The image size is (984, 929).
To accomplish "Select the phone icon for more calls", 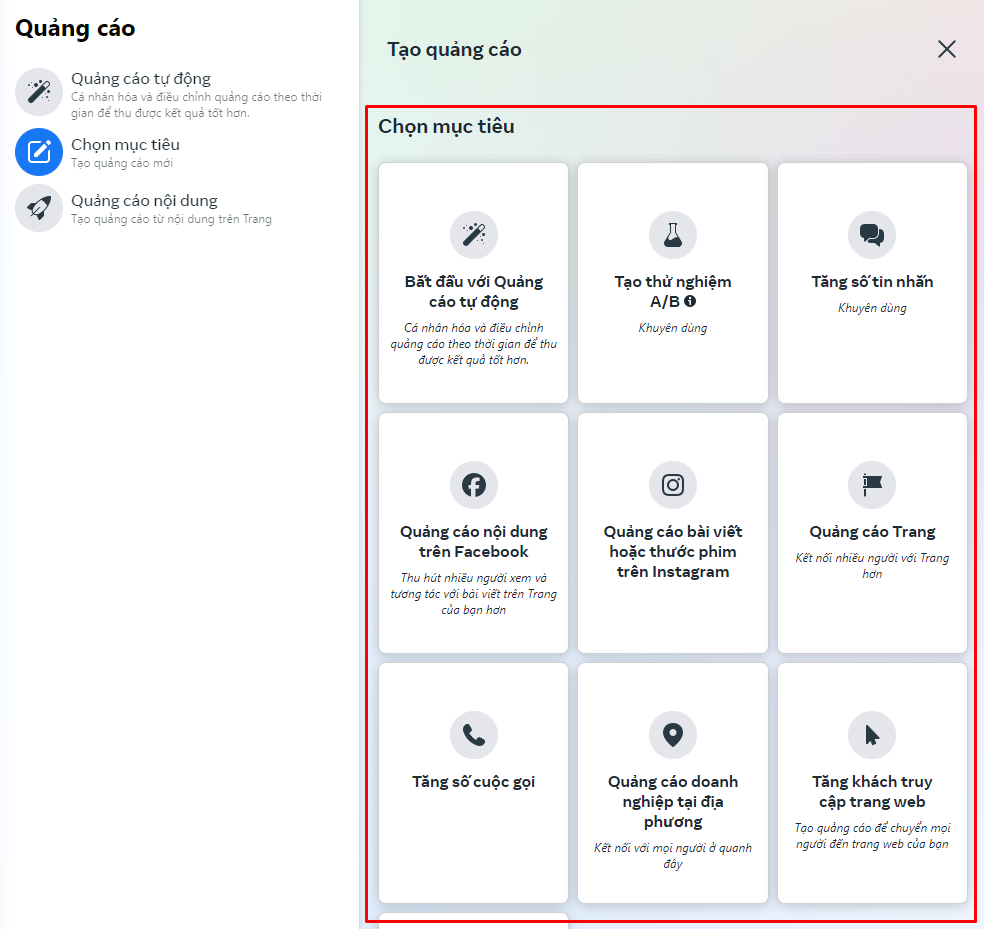I will [474, 734].
